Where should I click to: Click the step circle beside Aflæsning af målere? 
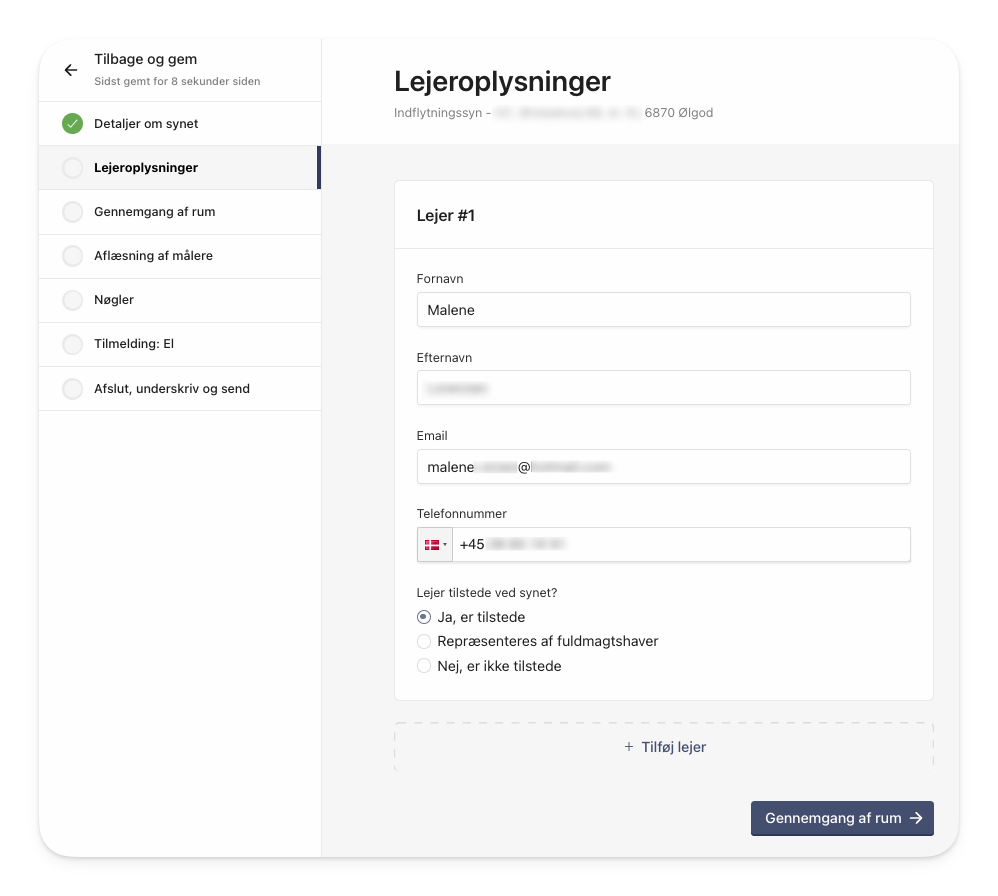point(73,256)
